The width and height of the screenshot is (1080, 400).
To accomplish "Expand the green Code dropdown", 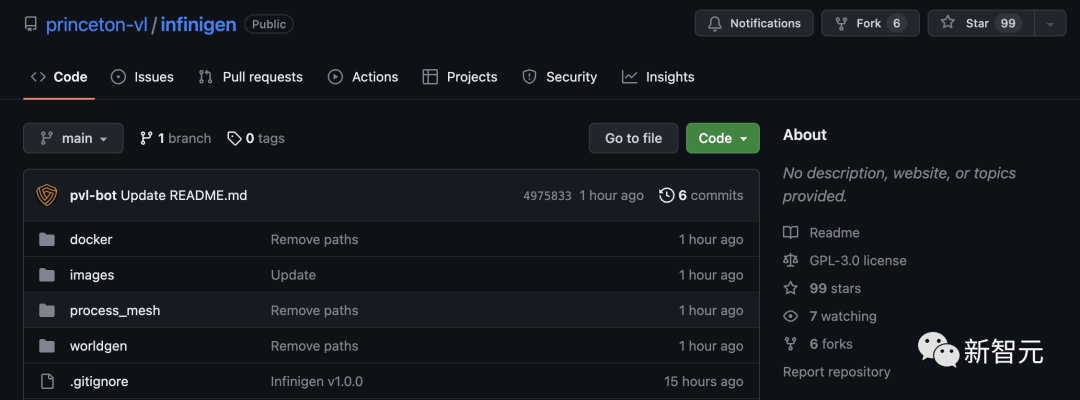I will tap(722, 138).
